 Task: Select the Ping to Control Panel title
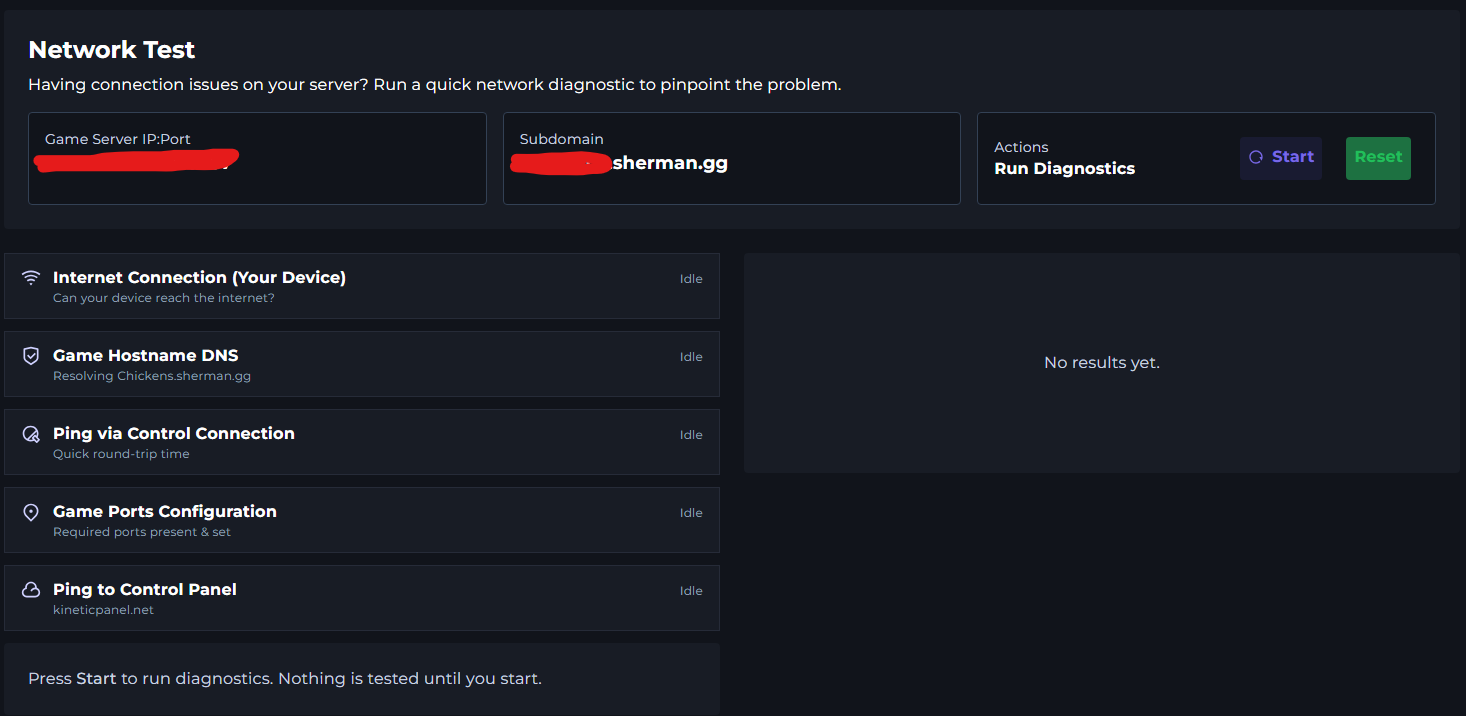coord(144,589)
